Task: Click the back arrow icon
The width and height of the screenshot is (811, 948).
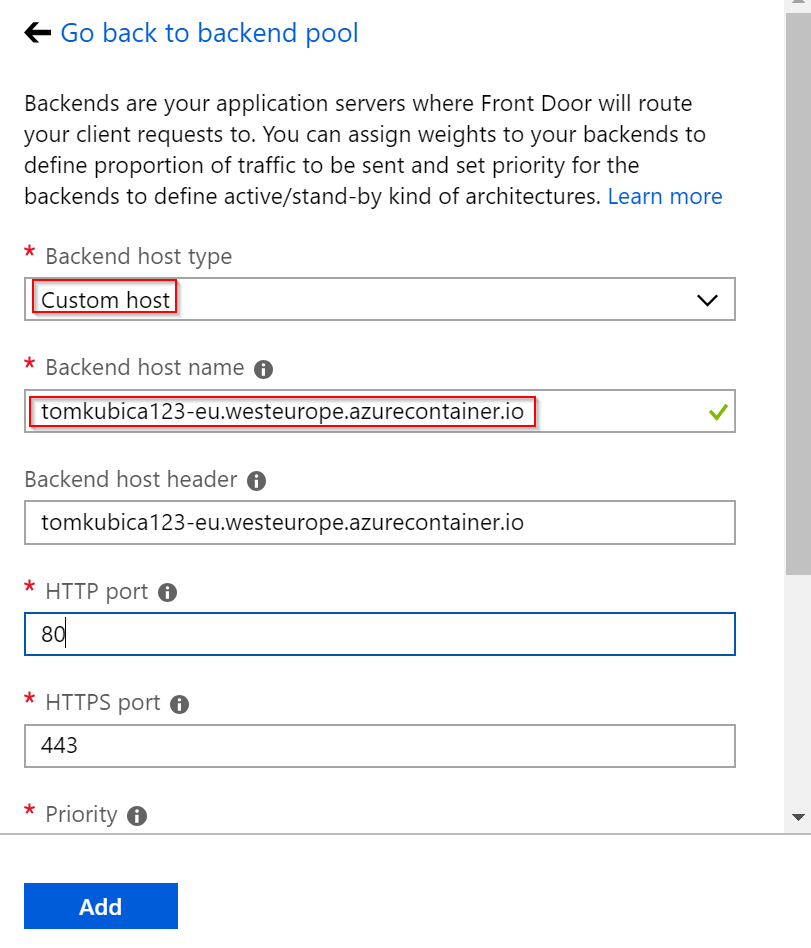Action: pyautogui.click(x=37, y=33)
